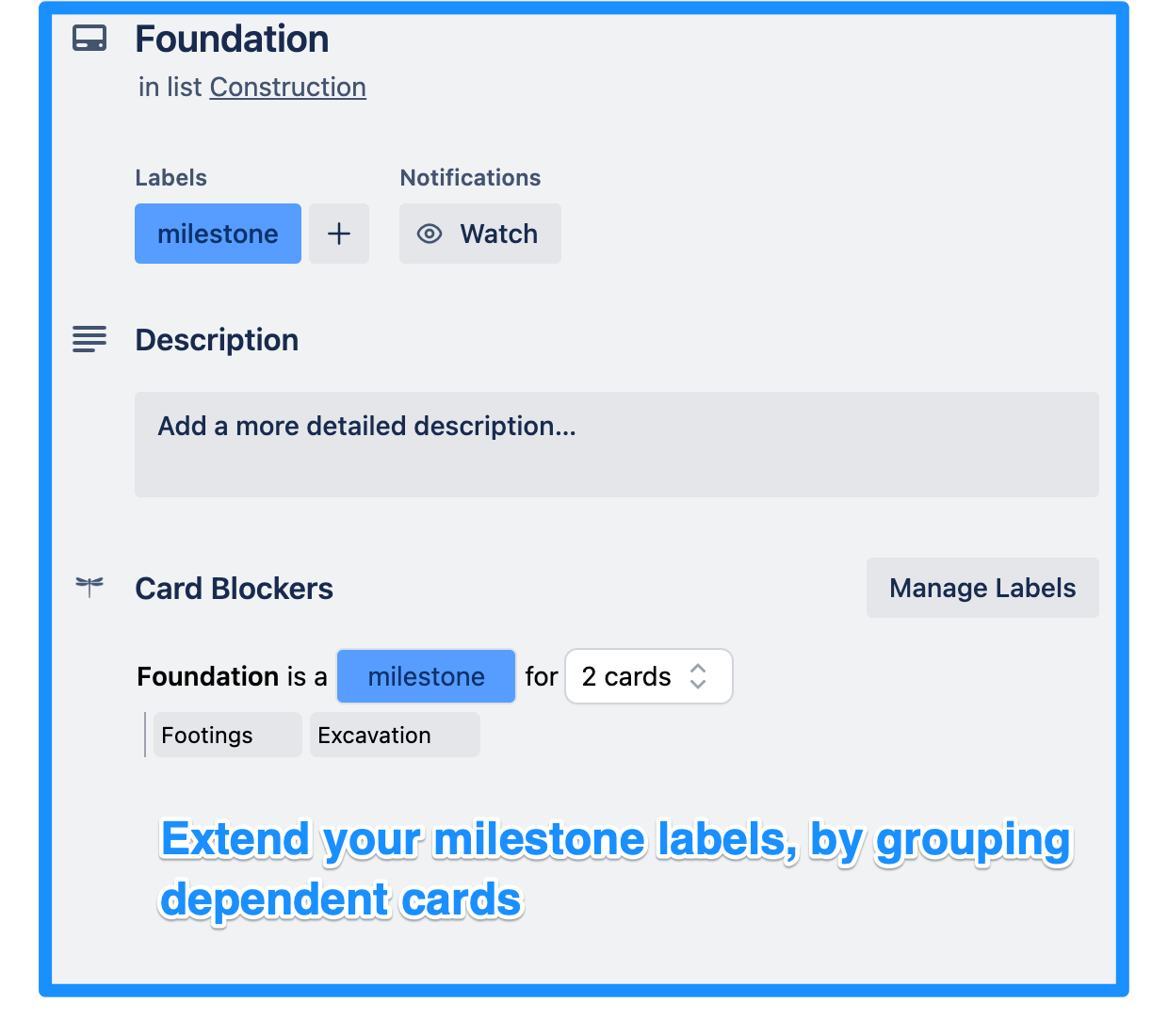
Task: Open the 2 cards dropdown
Action: pyautogui.click(x=648, y=676)
